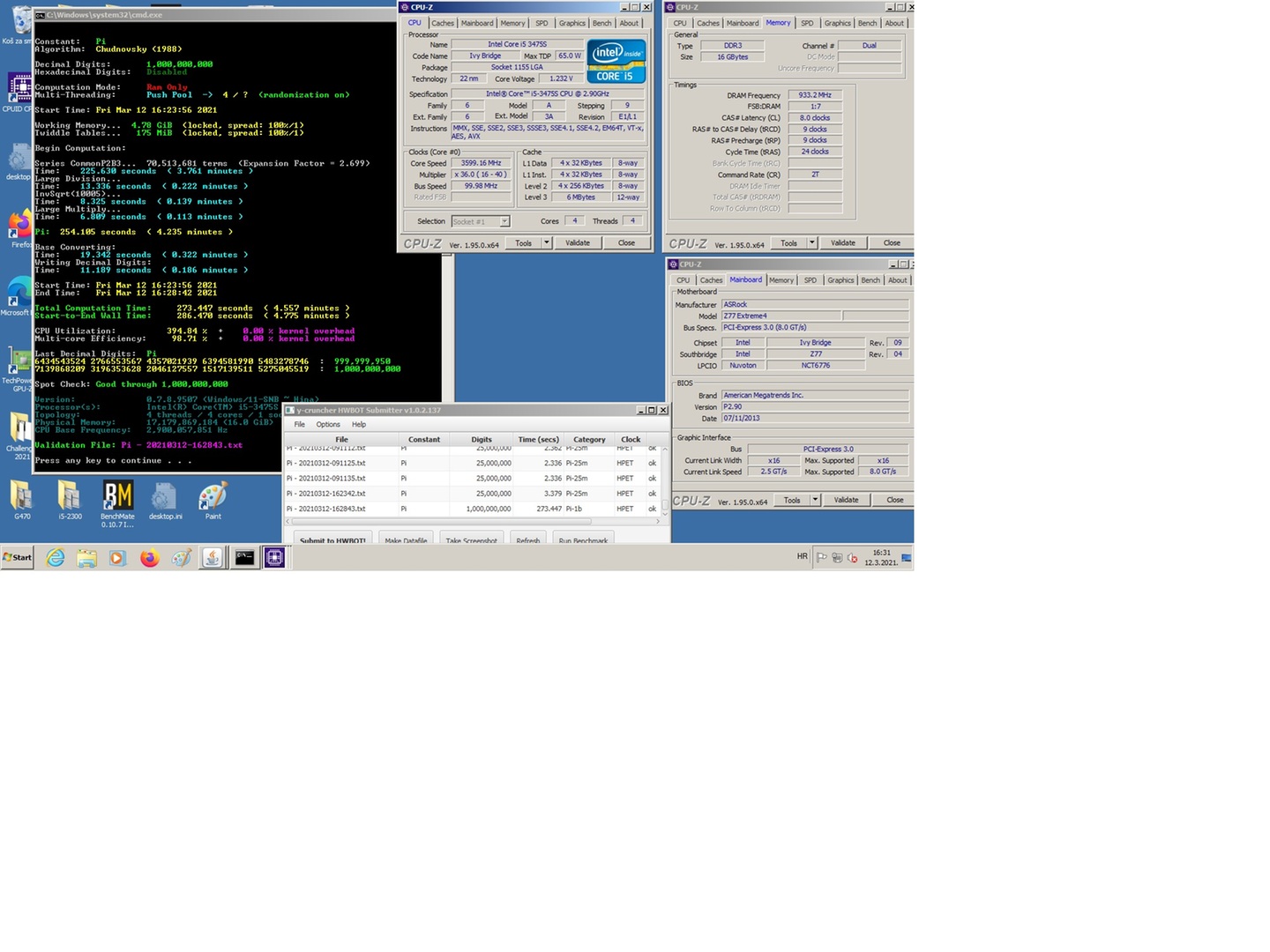
Task: Open Tools dropdown arrow in CPU-Z Mainboard window
Action: click(x=816, y=500)
